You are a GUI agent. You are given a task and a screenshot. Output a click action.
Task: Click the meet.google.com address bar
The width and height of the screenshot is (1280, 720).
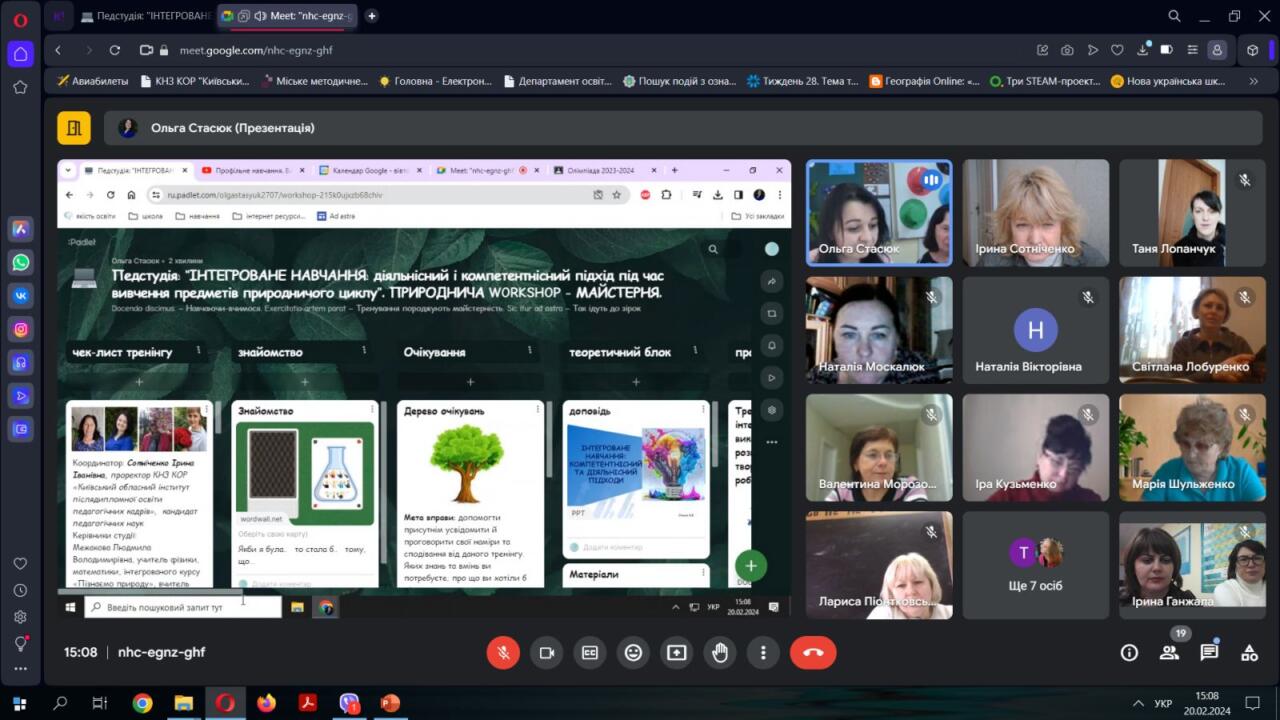tap(256, 50)
